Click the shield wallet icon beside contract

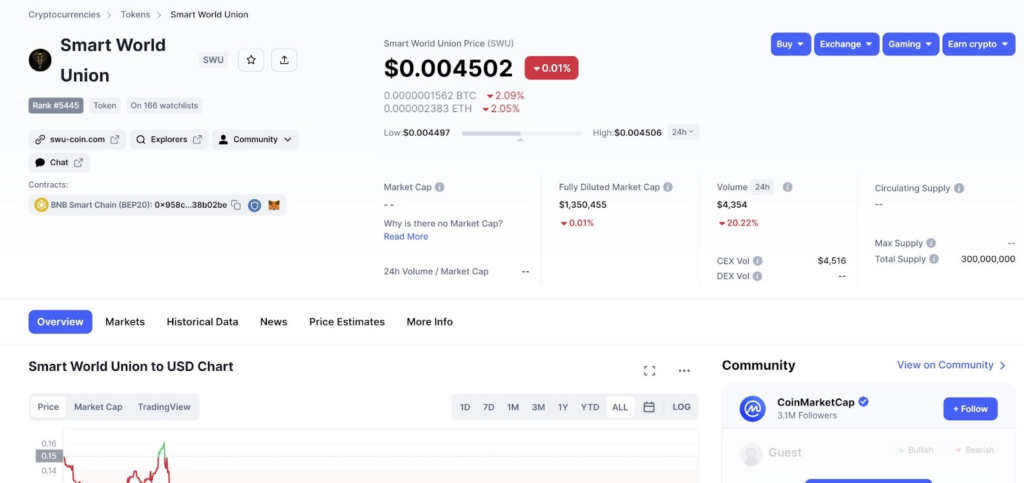[255, 206]
